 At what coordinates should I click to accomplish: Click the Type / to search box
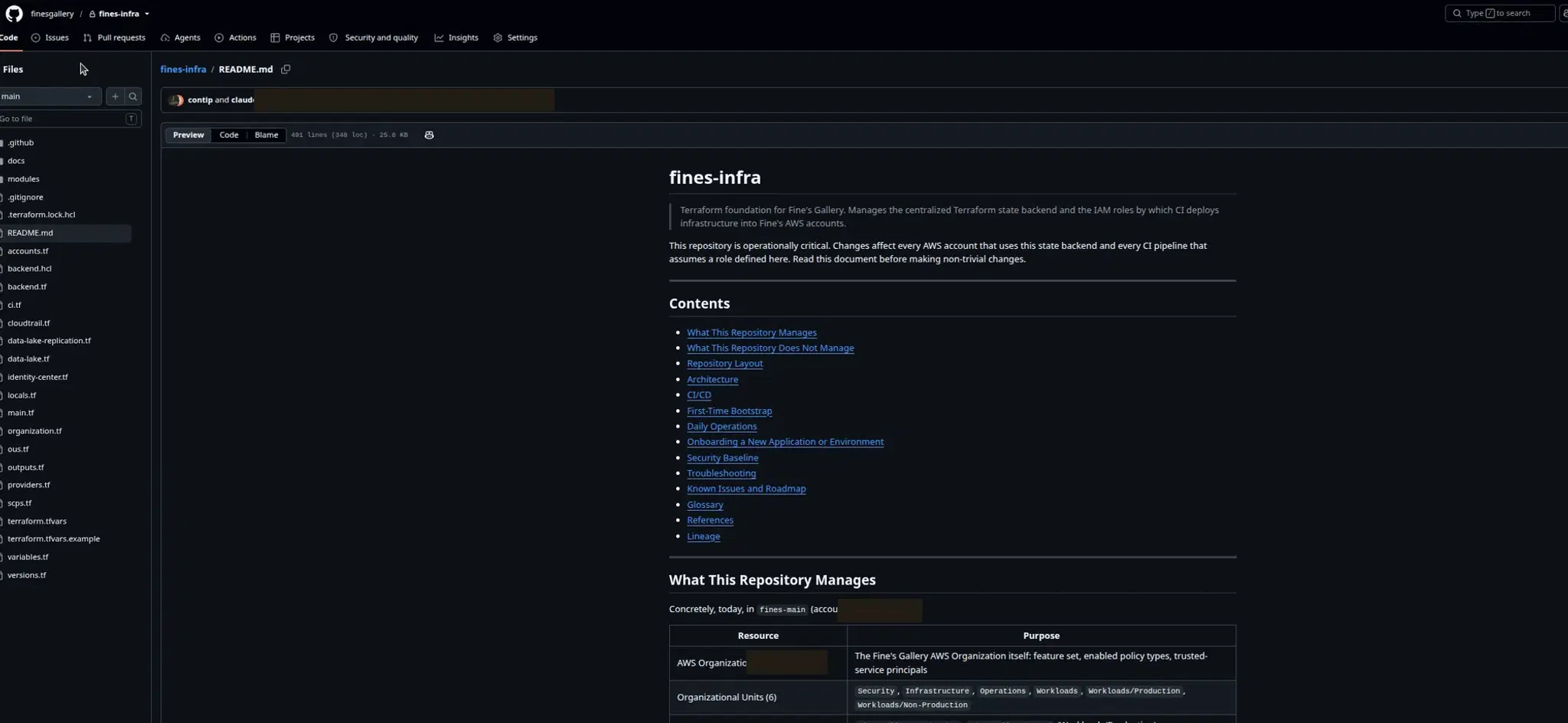1500,14
